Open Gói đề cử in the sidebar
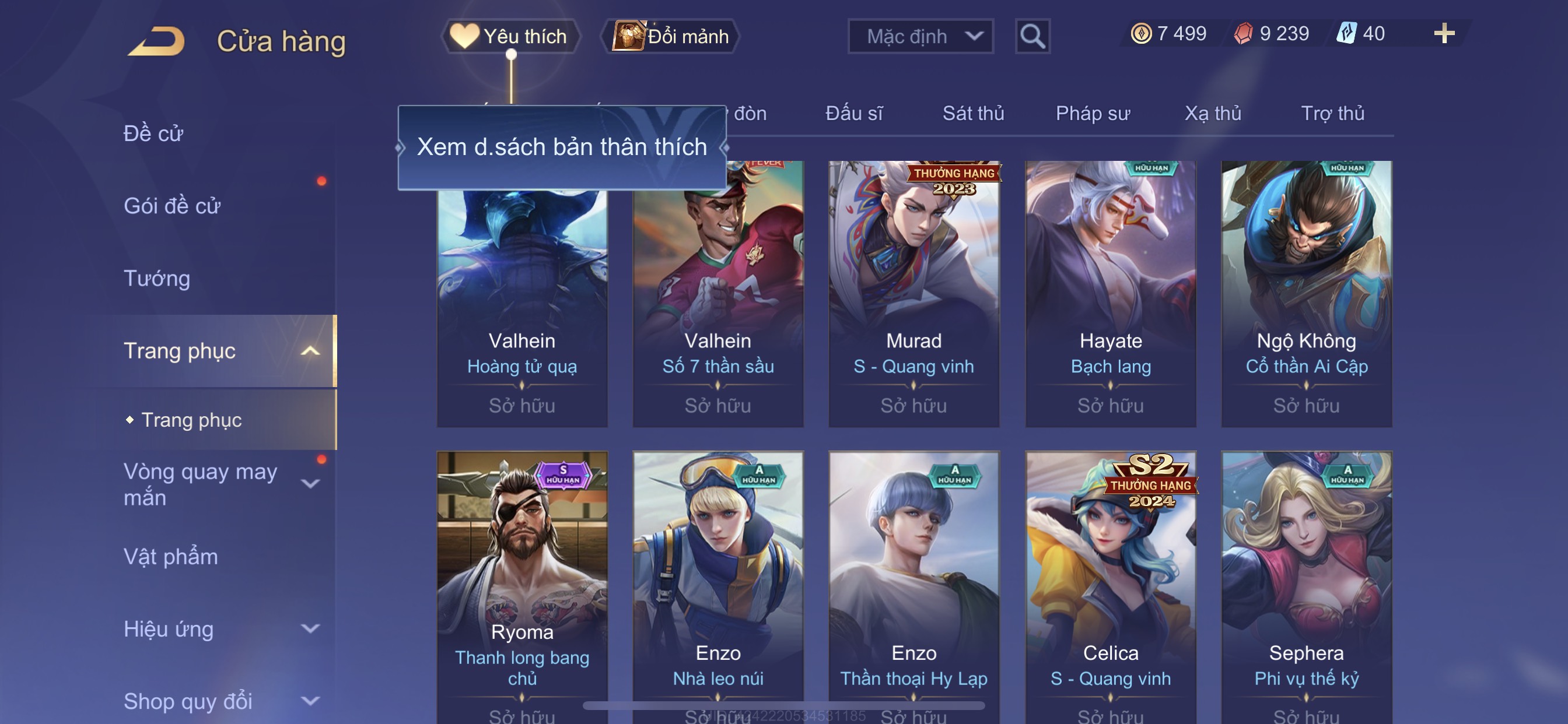Image resolution: width=1568 pixels, height=724 pixels. (x=171, y=206)
